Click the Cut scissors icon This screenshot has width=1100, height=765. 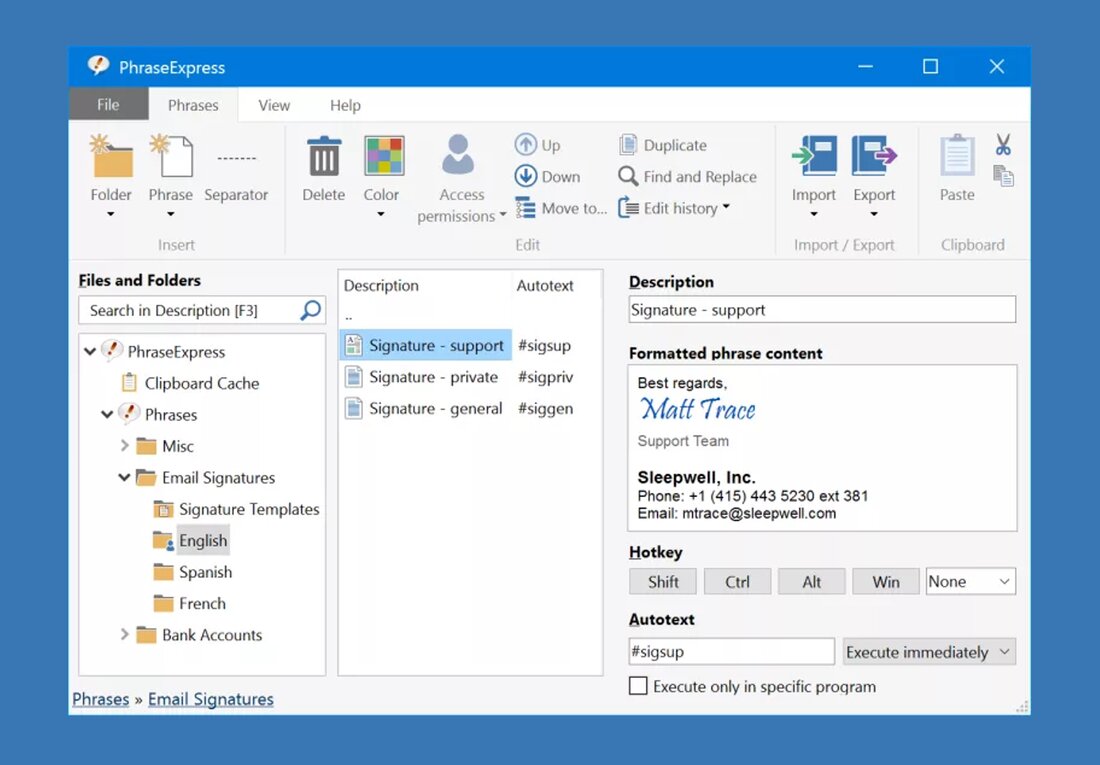click(1003, 145)
